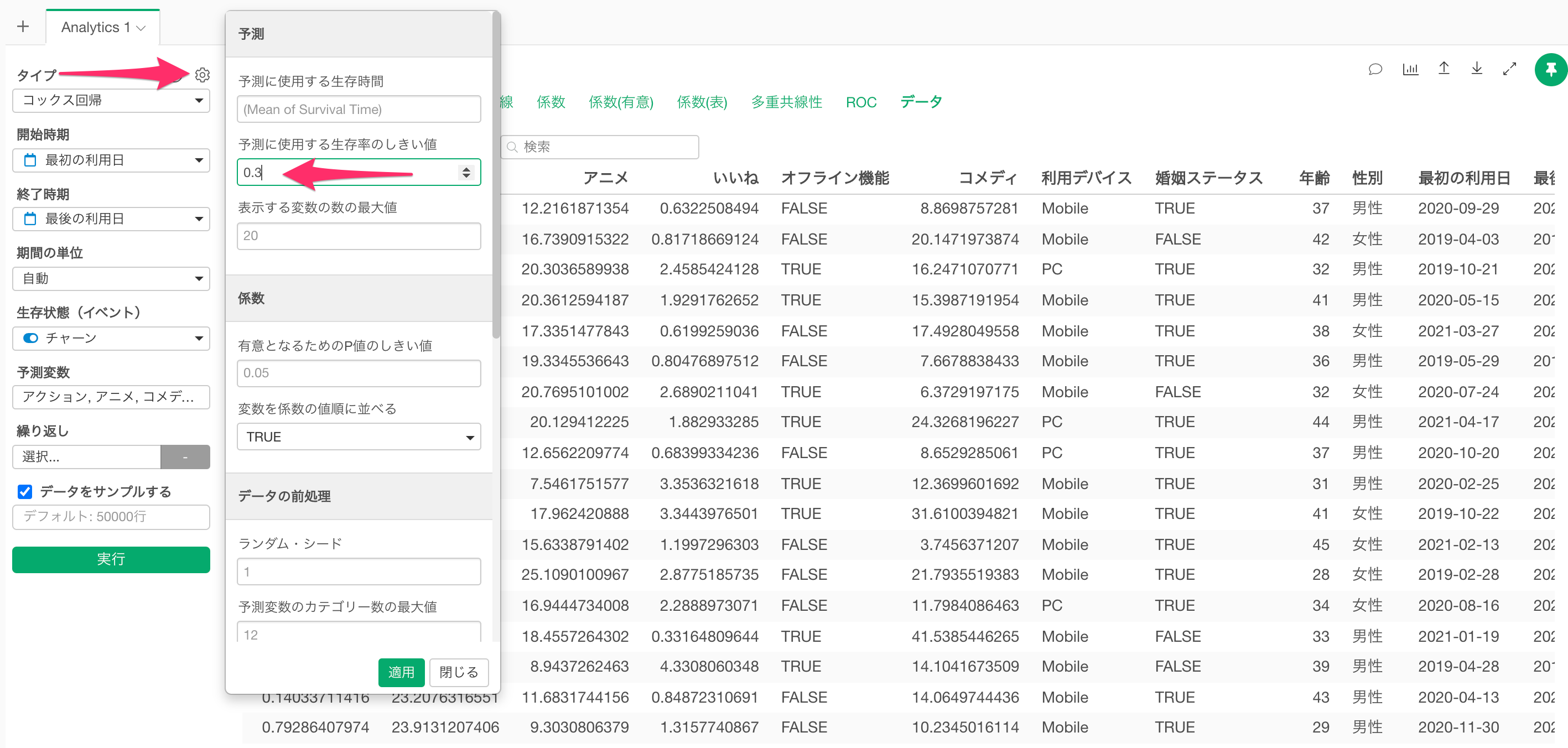Screen dimensions: 1568x748
Task: Click the 予測変数 selection field
Action: coord(111,397)
